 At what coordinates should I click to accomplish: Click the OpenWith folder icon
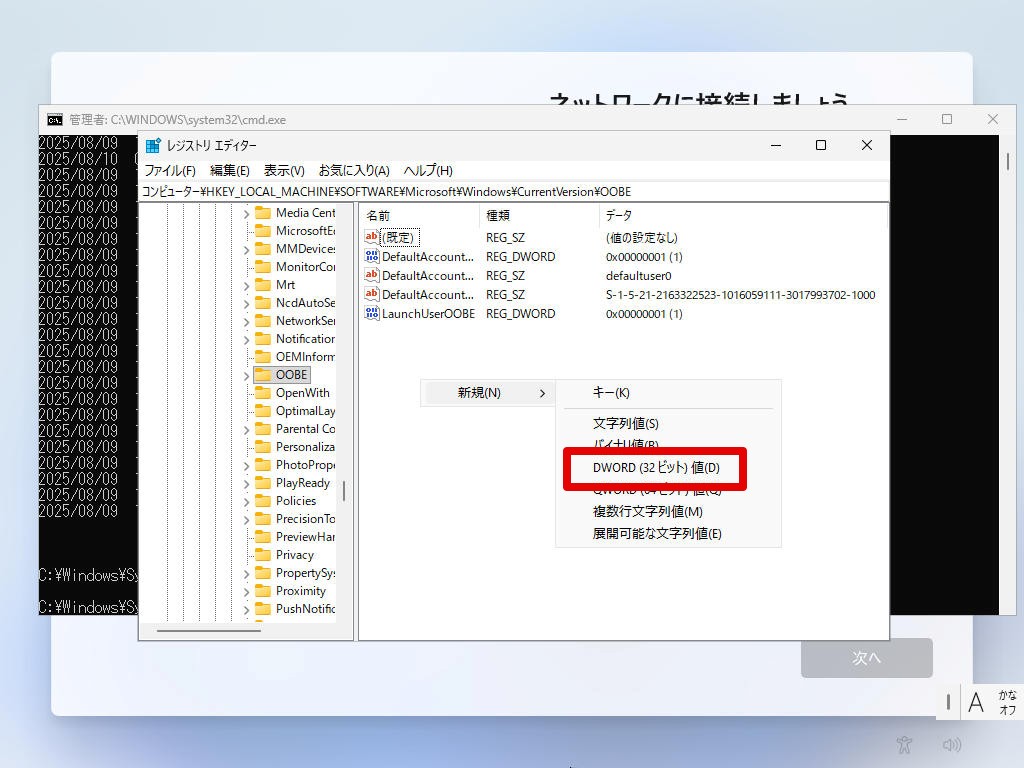[263, 392]
